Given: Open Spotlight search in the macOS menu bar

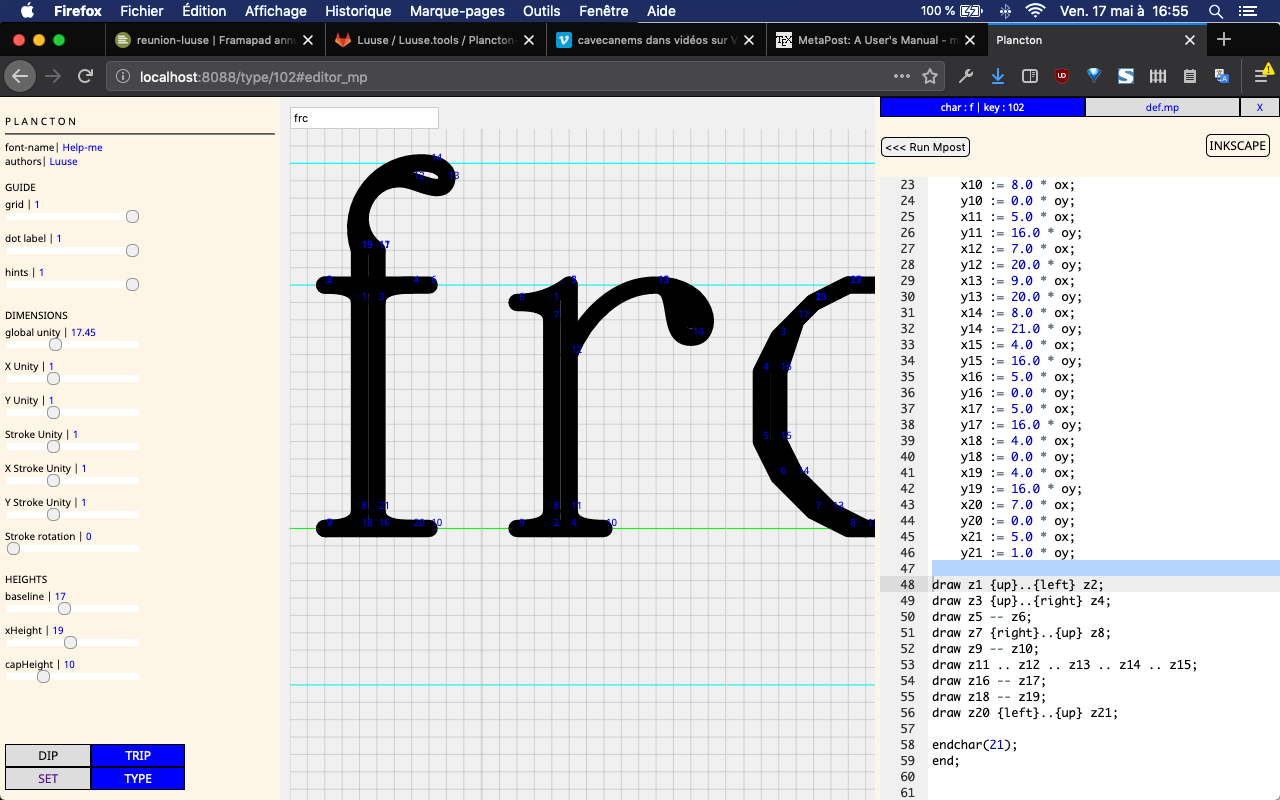Looking at the screenshot, I should pyautogui.click(x=1216, y=11).
